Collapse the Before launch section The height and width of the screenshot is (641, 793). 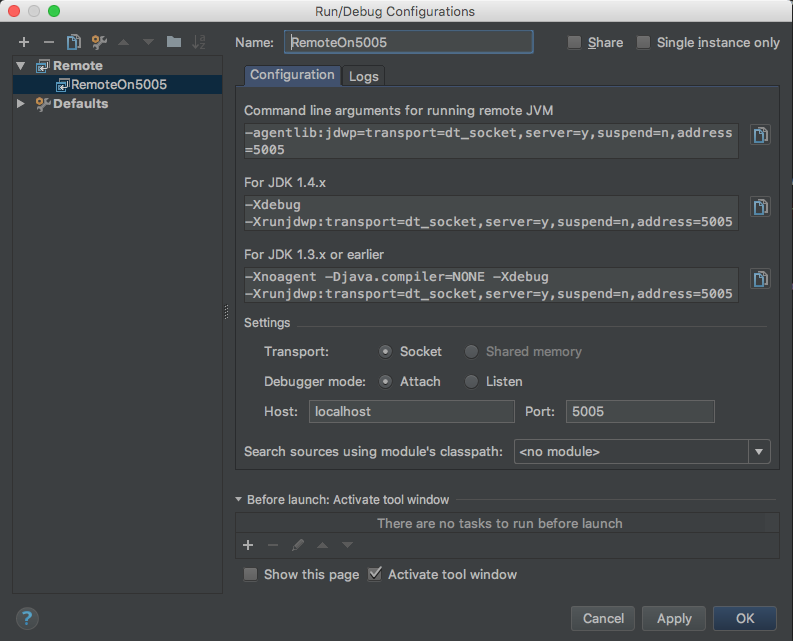point(238,499)
